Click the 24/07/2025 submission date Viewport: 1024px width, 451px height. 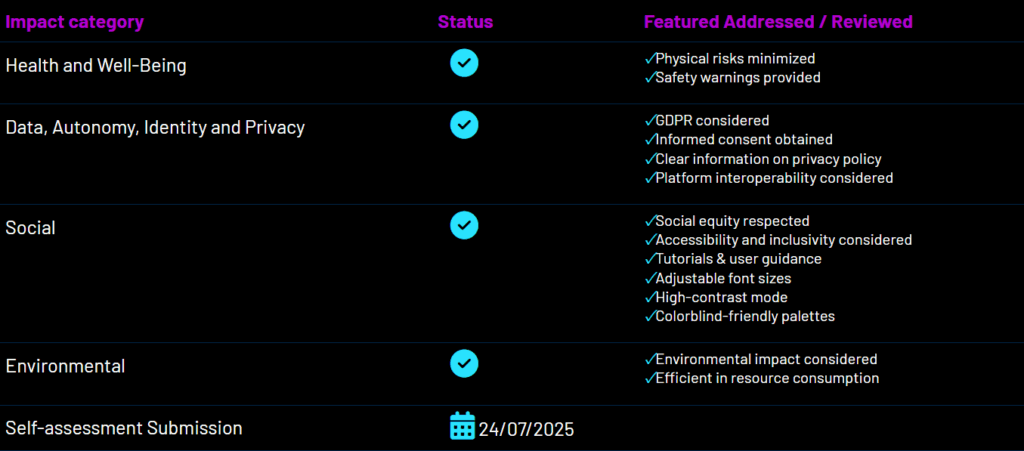(x=526, y=429)
